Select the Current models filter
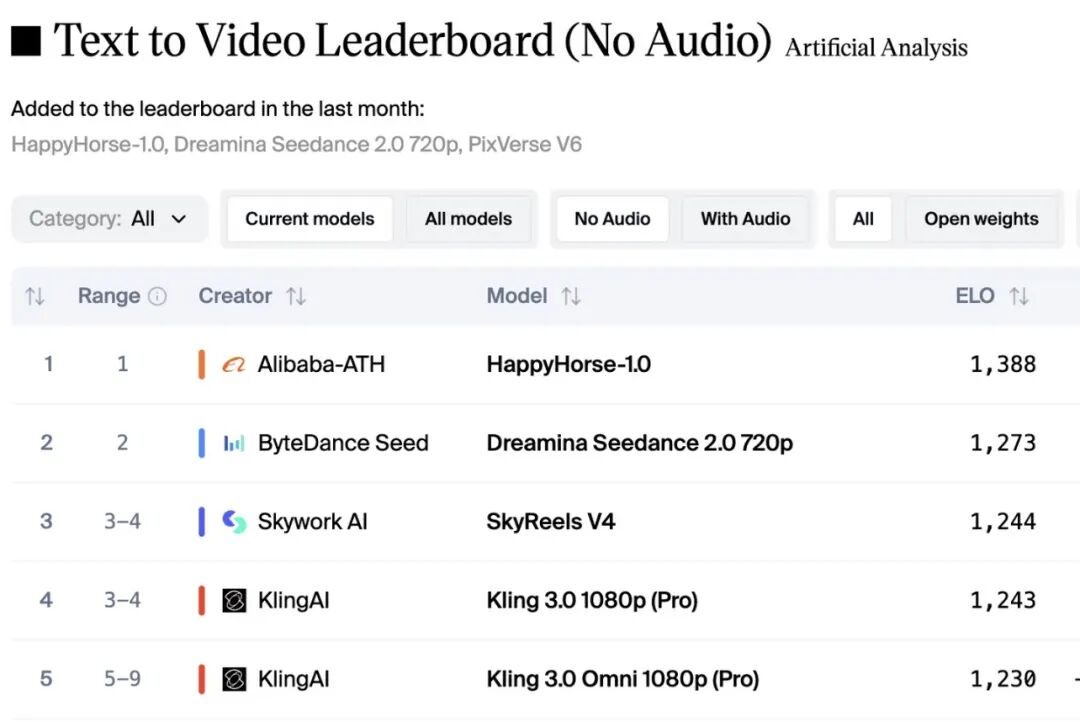1080x722 pixels. 310,219
